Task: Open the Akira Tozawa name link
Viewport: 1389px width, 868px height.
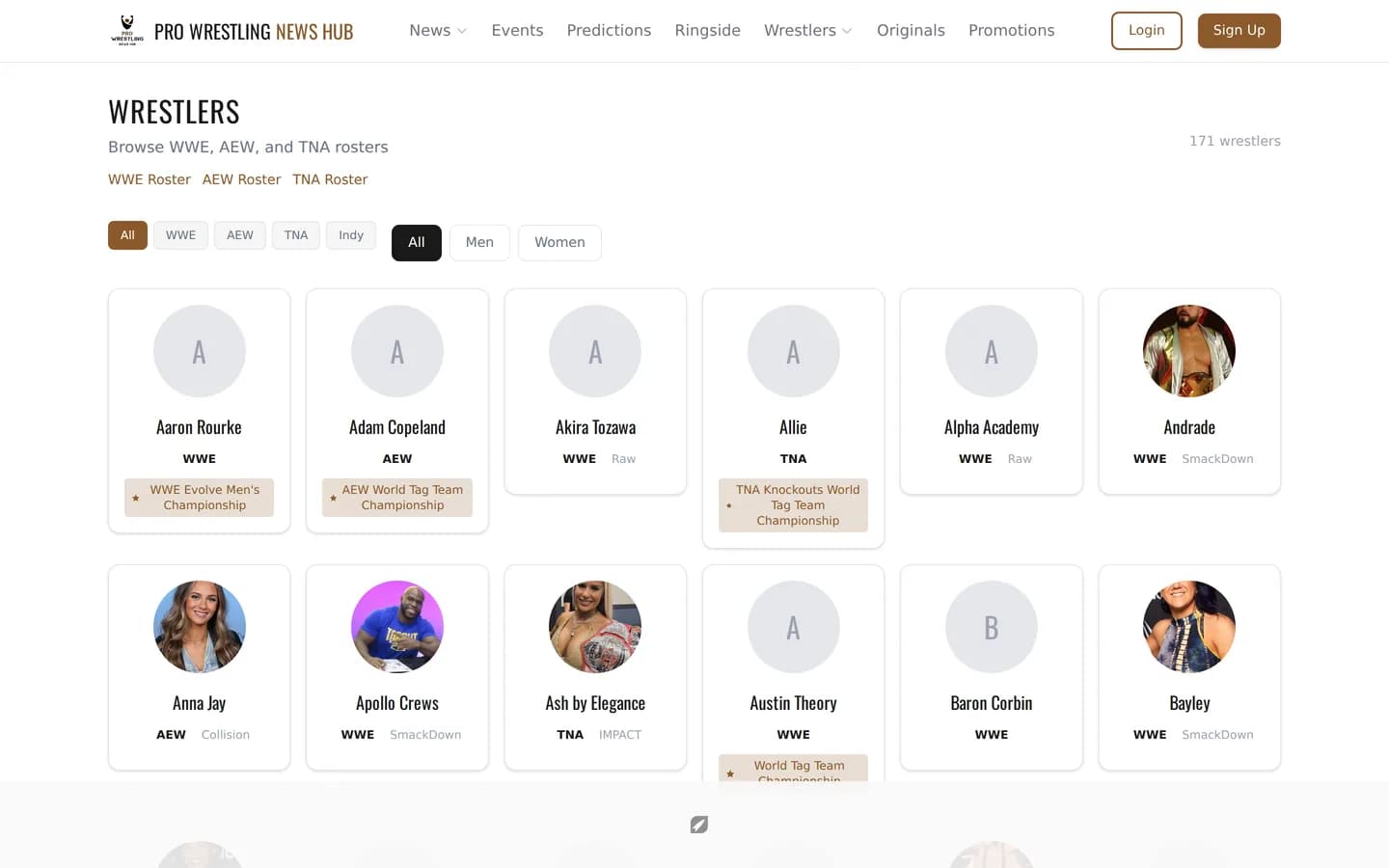Action: [595, 427]
